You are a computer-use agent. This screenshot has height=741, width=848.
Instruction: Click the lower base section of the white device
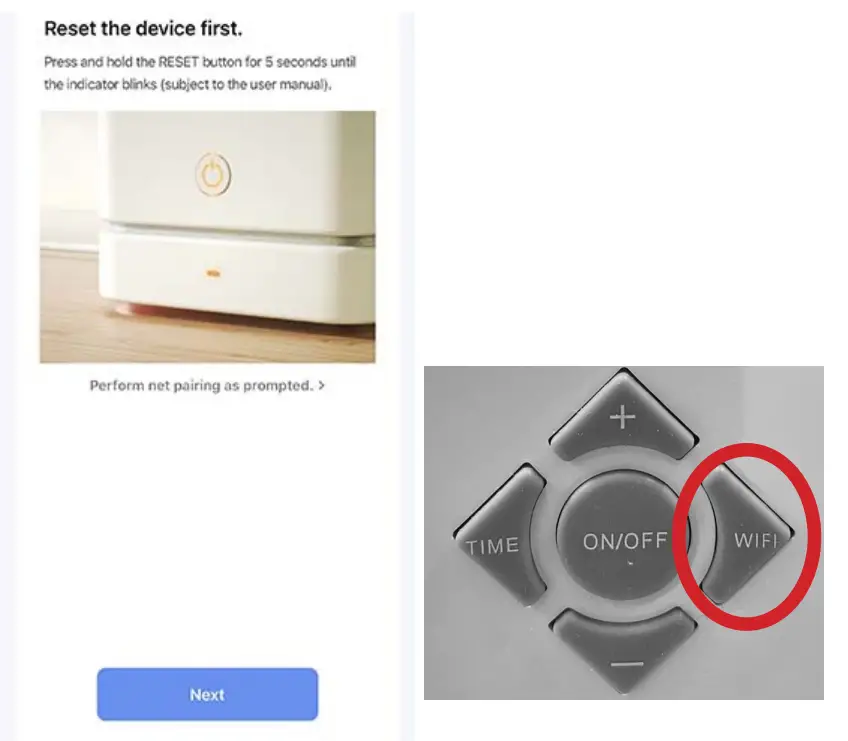pyautogui.click(x=238, y=276)
